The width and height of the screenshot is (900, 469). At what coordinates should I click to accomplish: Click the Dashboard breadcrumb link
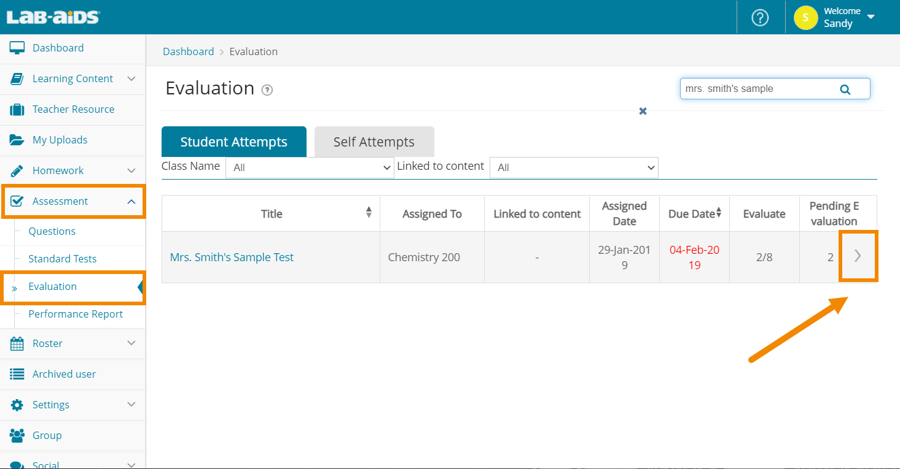pyautogui.click(x=188, y=51)
